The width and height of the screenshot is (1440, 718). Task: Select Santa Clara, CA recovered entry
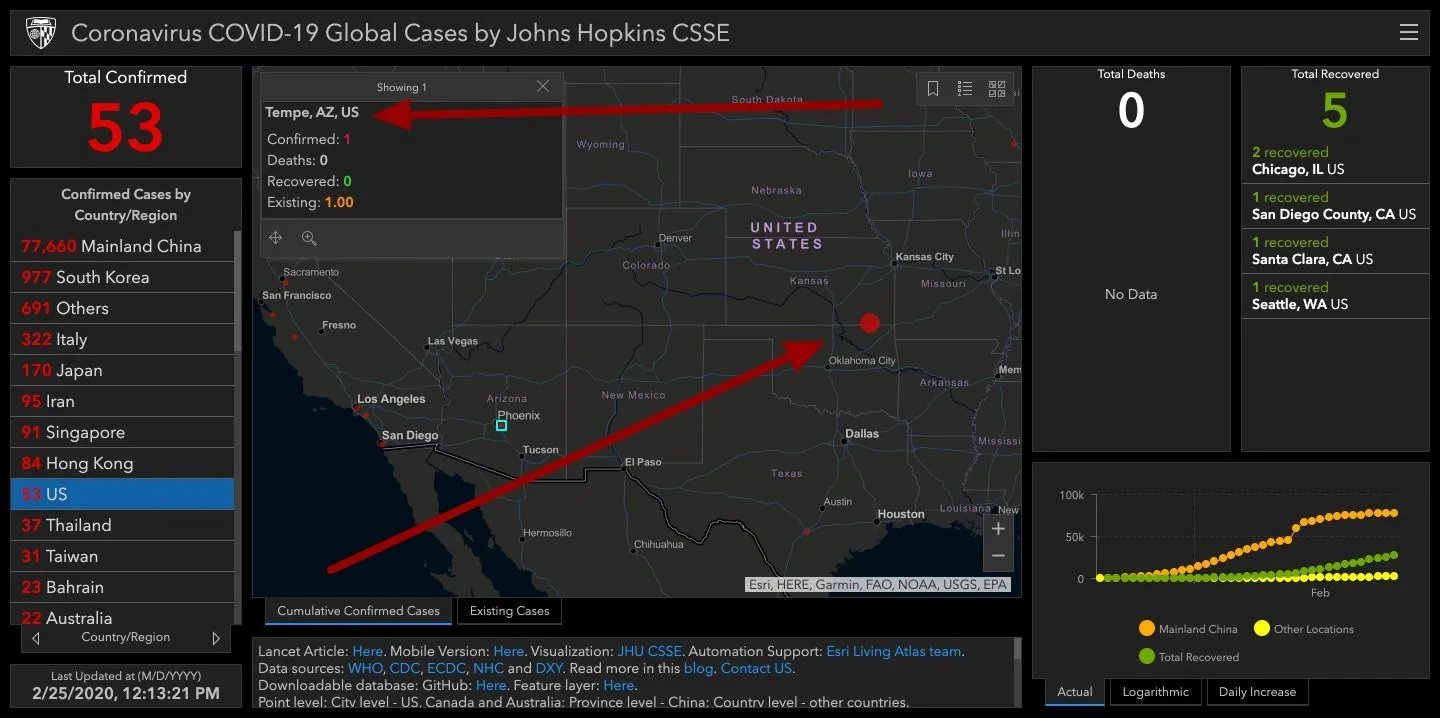pos(1335,251)
